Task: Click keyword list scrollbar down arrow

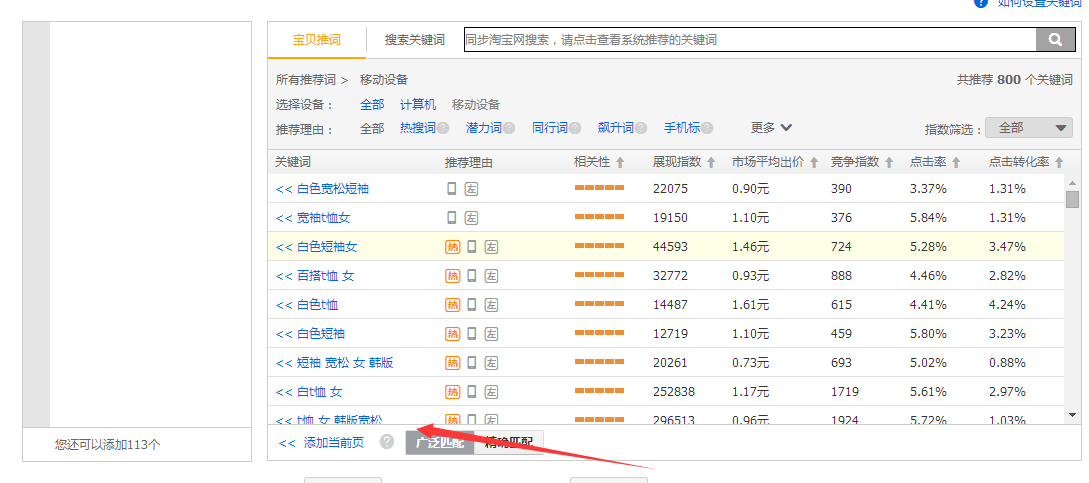Action: tap(1072, 414)
